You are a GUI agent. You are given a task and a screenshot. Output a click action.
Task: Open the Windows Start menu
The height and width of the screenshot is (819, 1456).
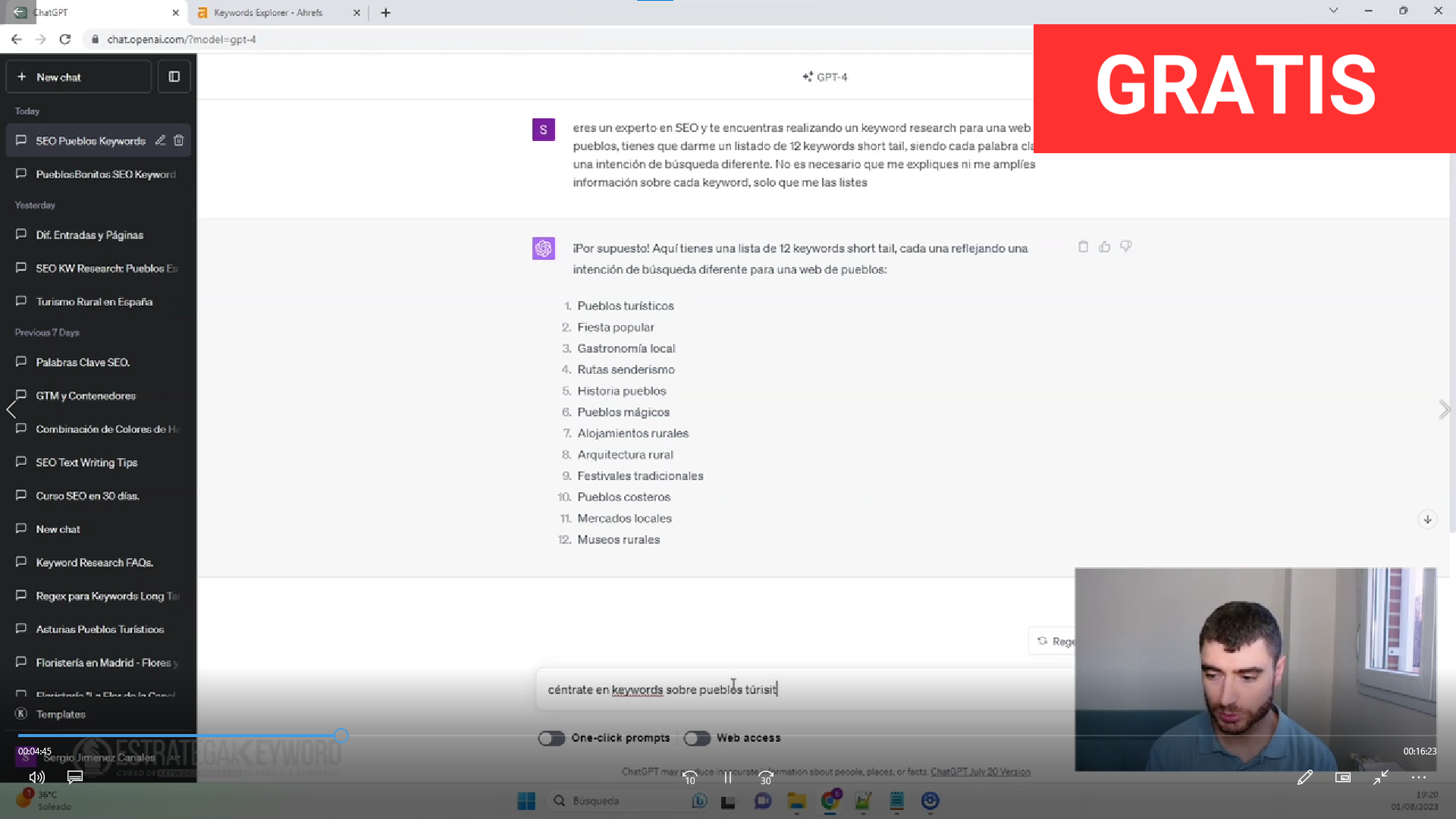[526, 801]
